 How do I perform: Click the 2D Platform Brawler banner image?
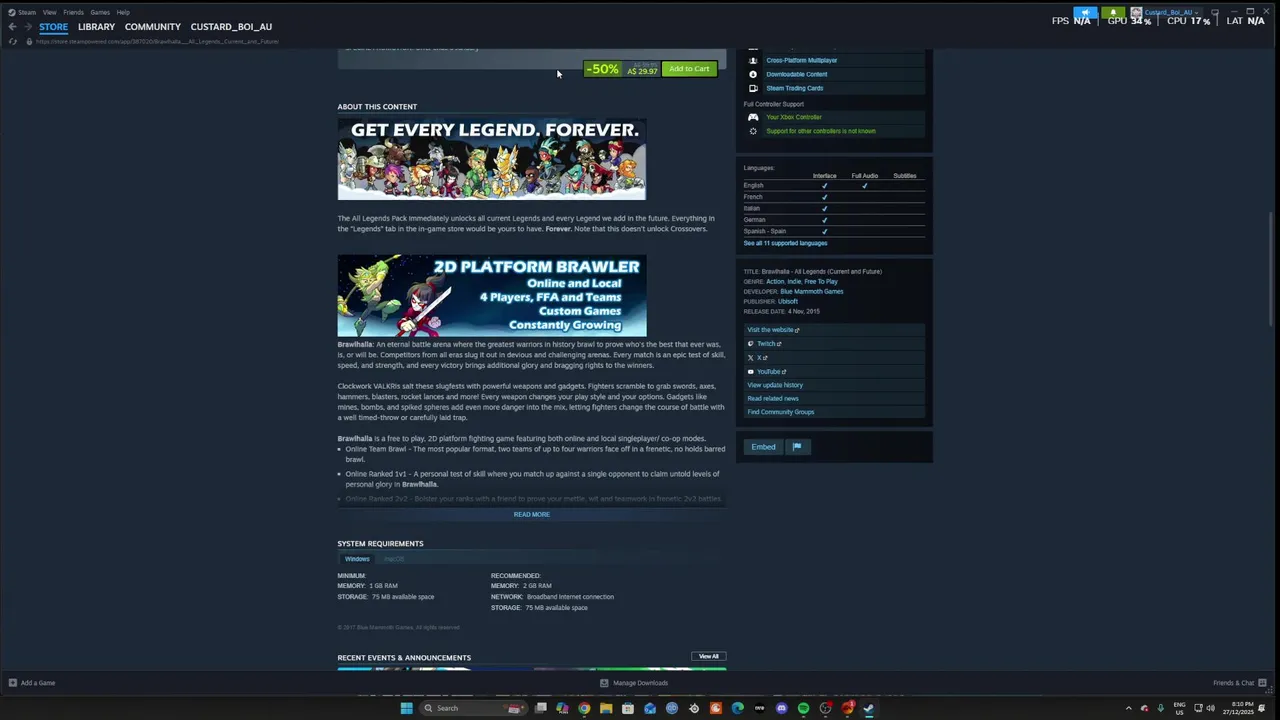tap(492, 296)
